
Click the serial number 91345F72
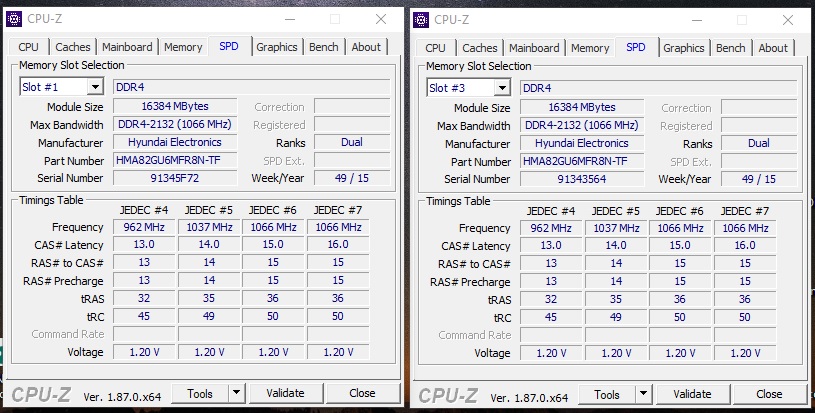point(175,178)
